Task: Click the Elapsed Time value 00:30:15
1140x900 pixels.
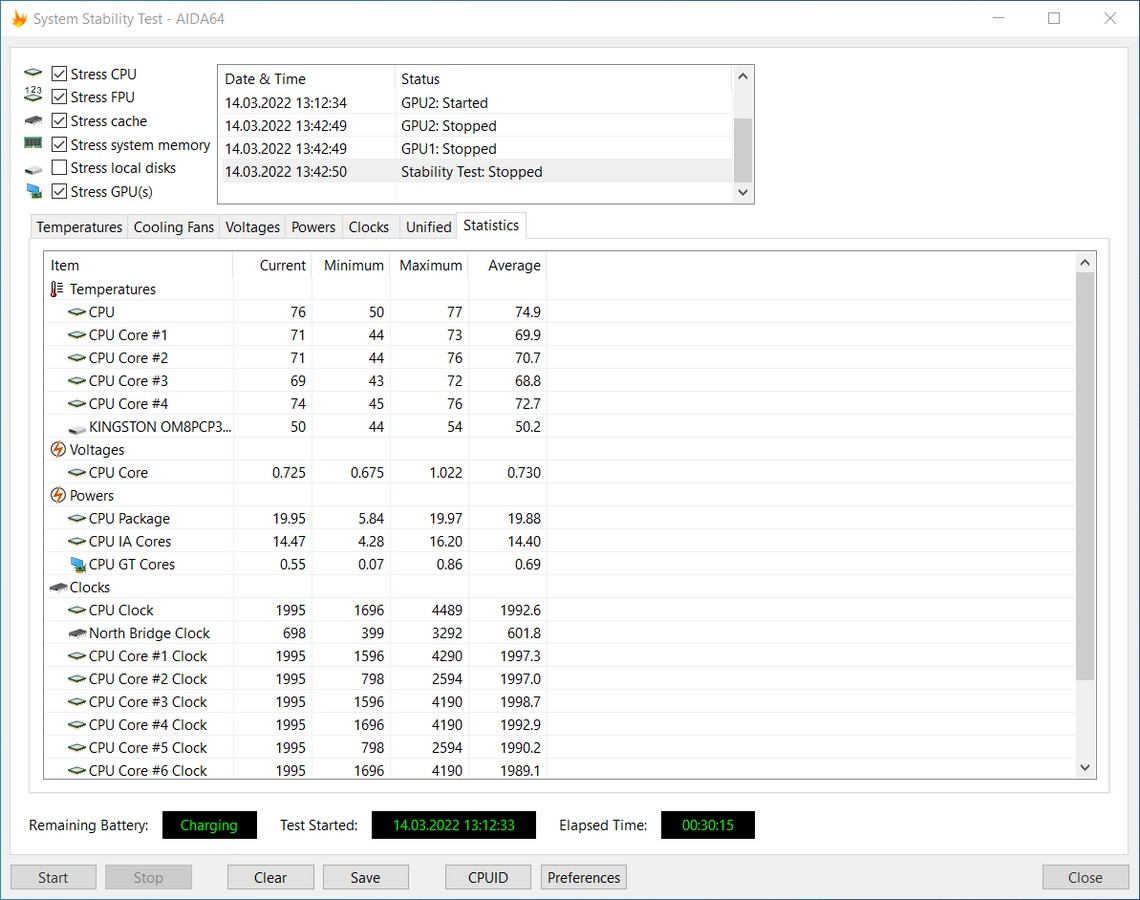Action: click(707, 825)
